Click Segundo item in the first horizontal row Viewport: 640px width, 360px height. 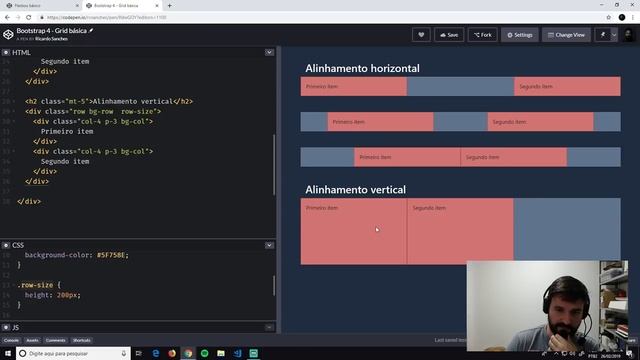[x=536, y=87]
